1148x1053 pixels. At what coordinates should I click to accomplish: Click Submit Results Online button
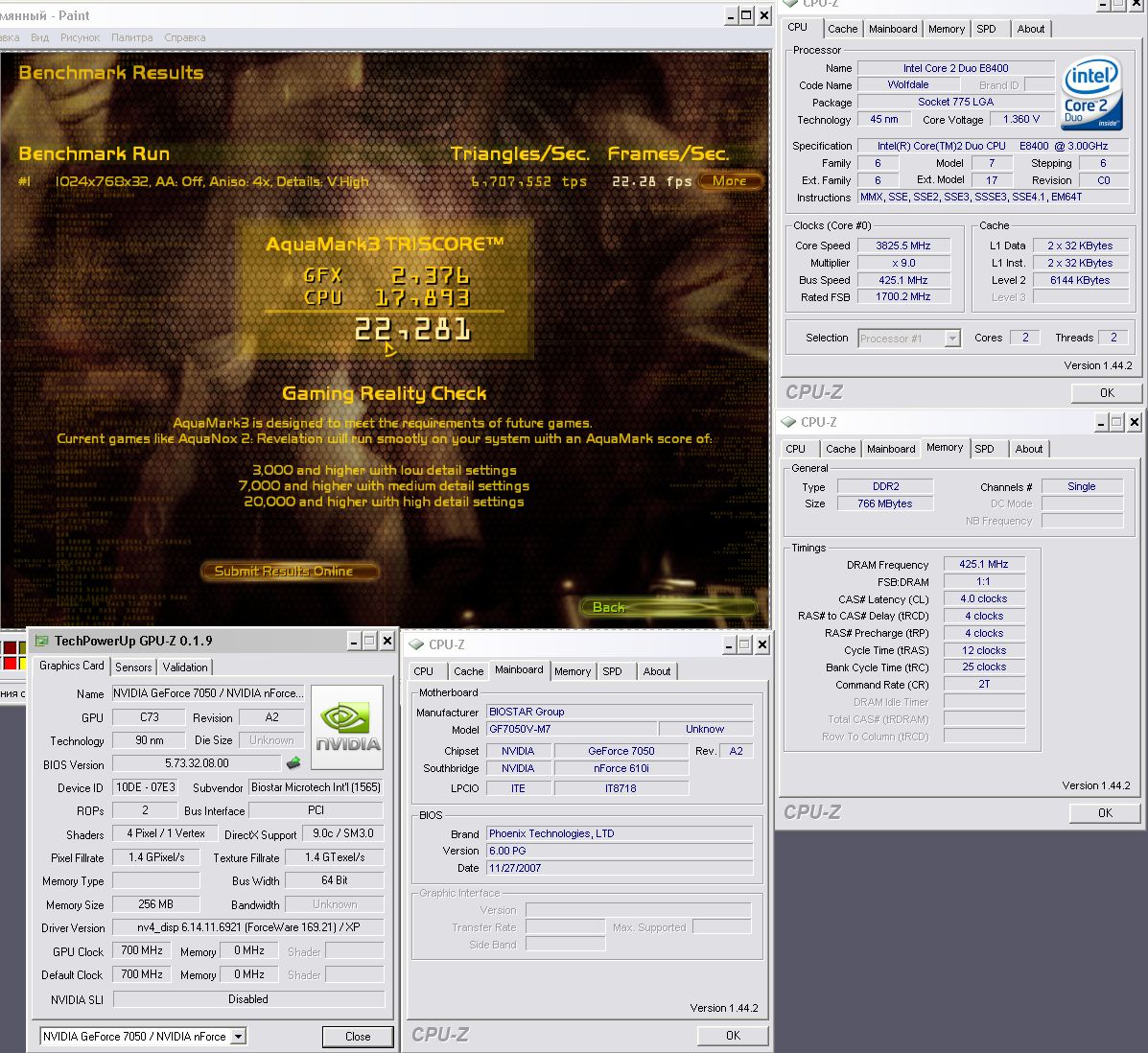click(x=291, y=572)
